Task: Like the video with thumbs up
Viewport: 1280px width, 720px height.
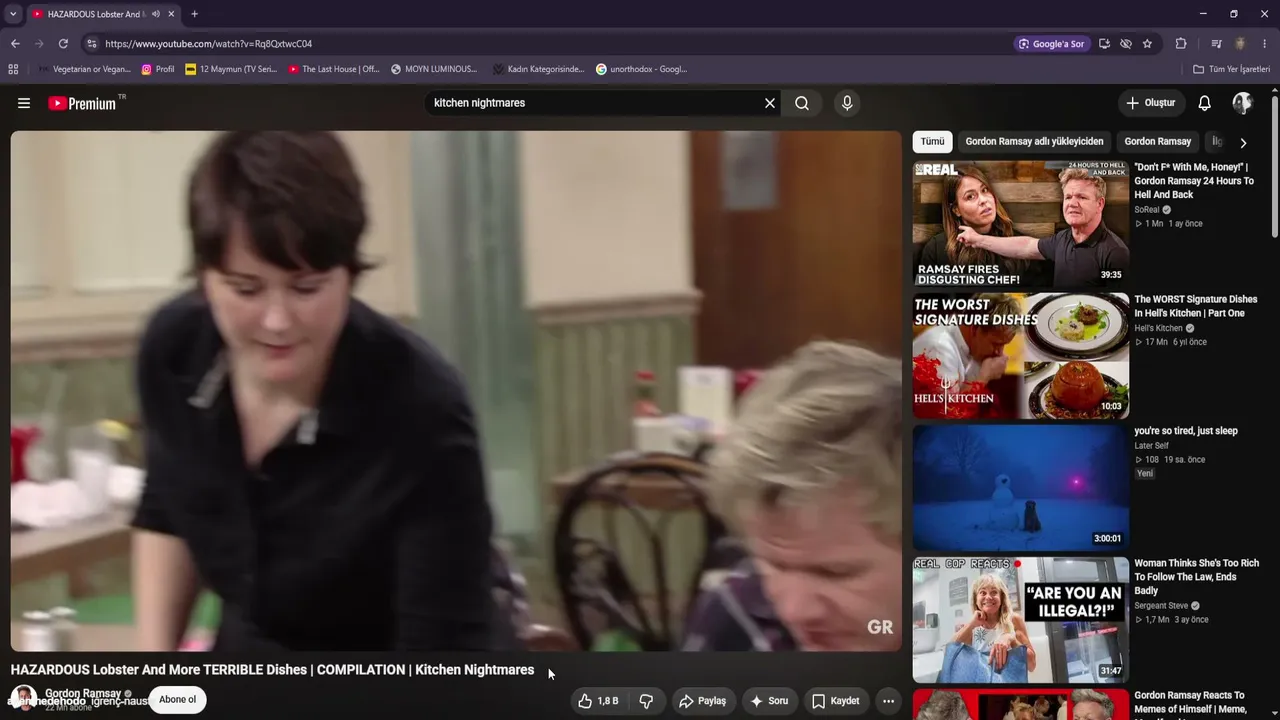Action: click(598, 701)
